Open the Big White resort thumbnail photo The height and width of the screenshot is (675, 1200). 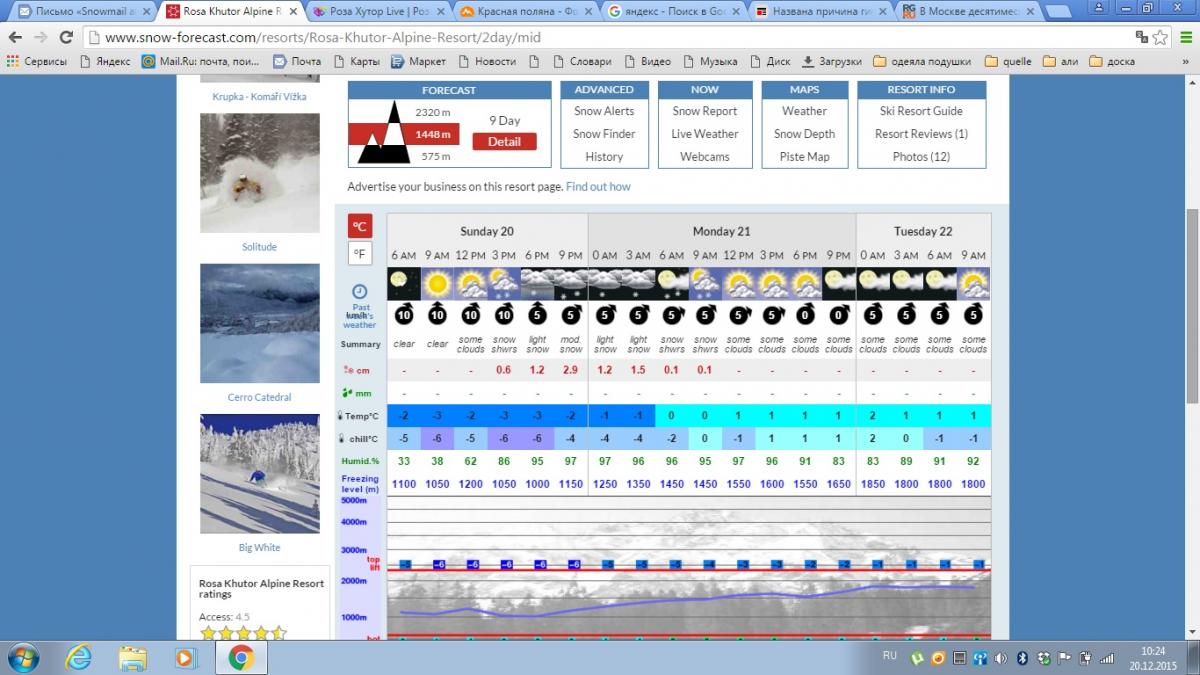coord(260,474)
